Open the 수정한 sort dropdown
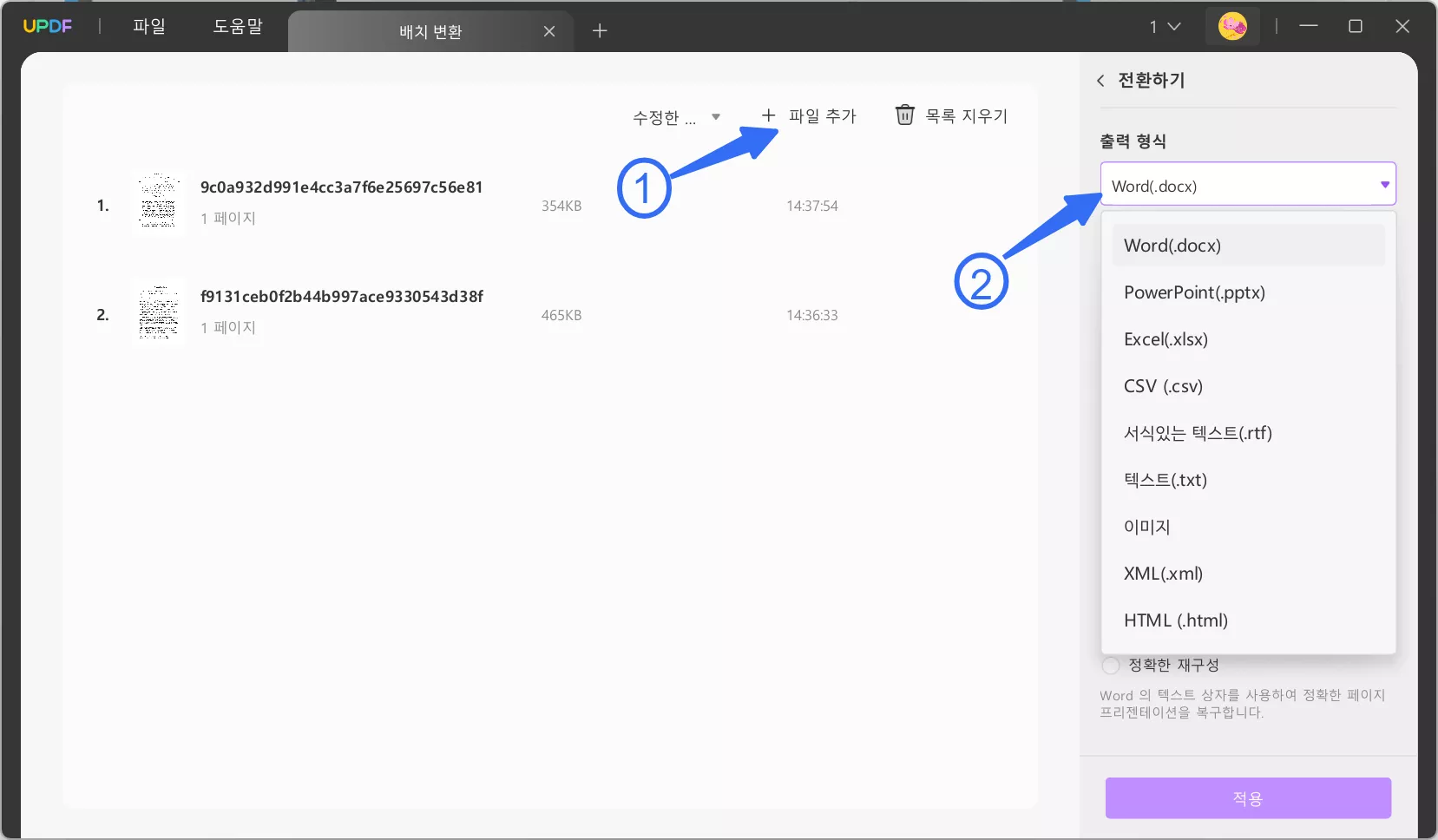 coord(677,117)
